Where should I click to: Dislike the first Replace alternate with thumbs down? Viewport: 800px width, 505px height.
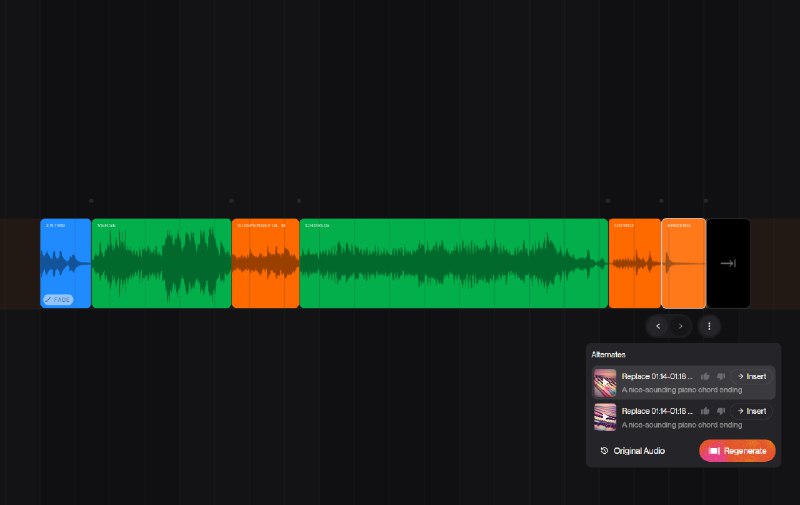721,376
